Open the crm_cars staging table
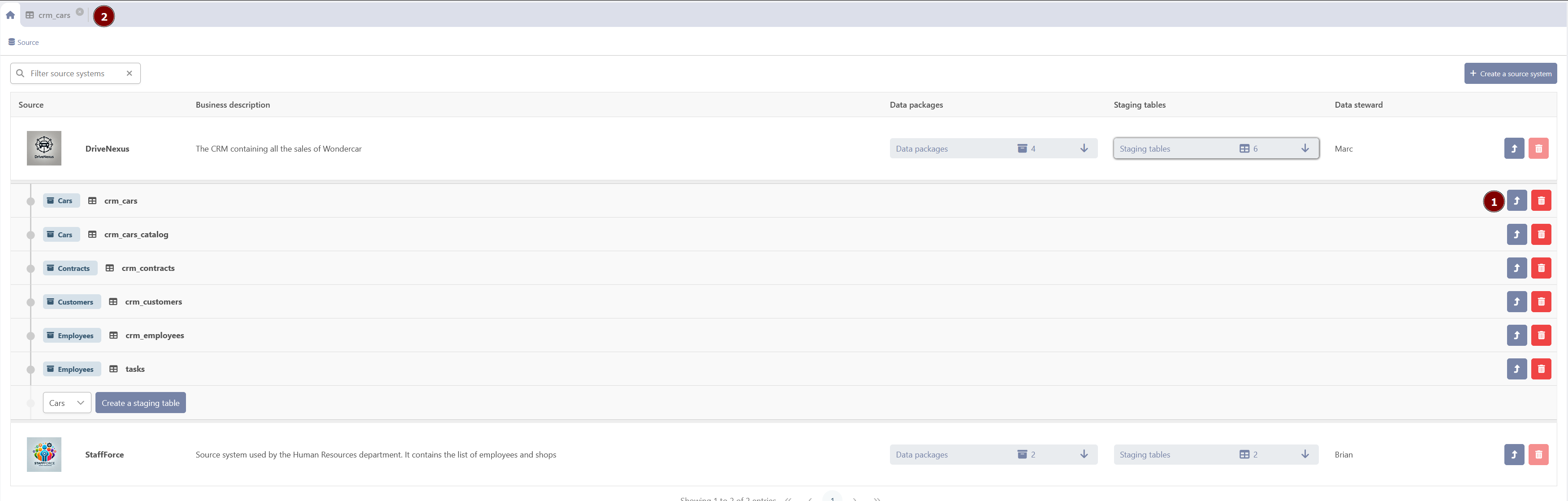The width and height of the screenshot is (1568, 501). 1516,200
